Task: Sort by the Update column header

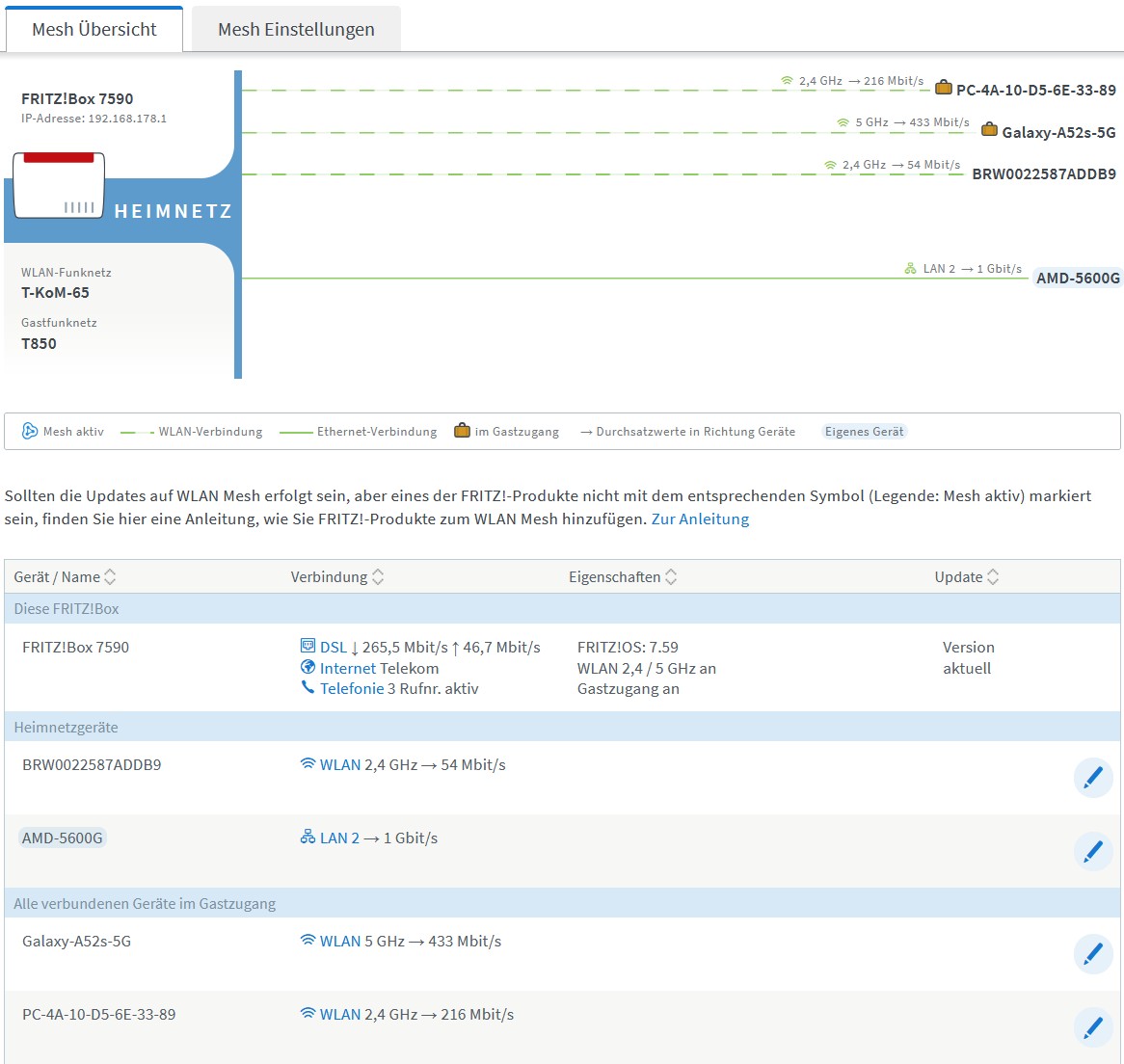Action: (x=966, y=576)
